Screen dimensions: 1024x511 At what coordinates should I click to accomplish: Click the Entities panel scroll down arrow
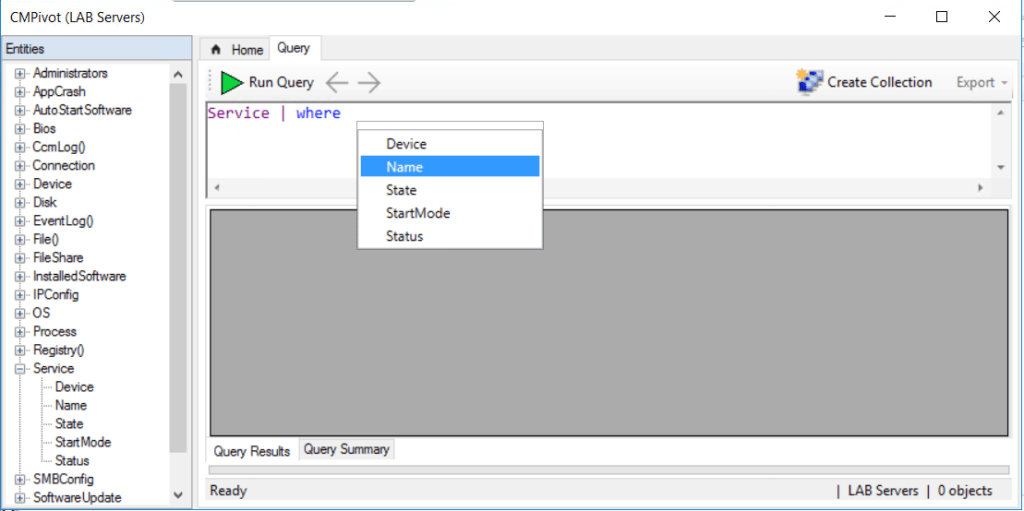[x=178, y=494]
